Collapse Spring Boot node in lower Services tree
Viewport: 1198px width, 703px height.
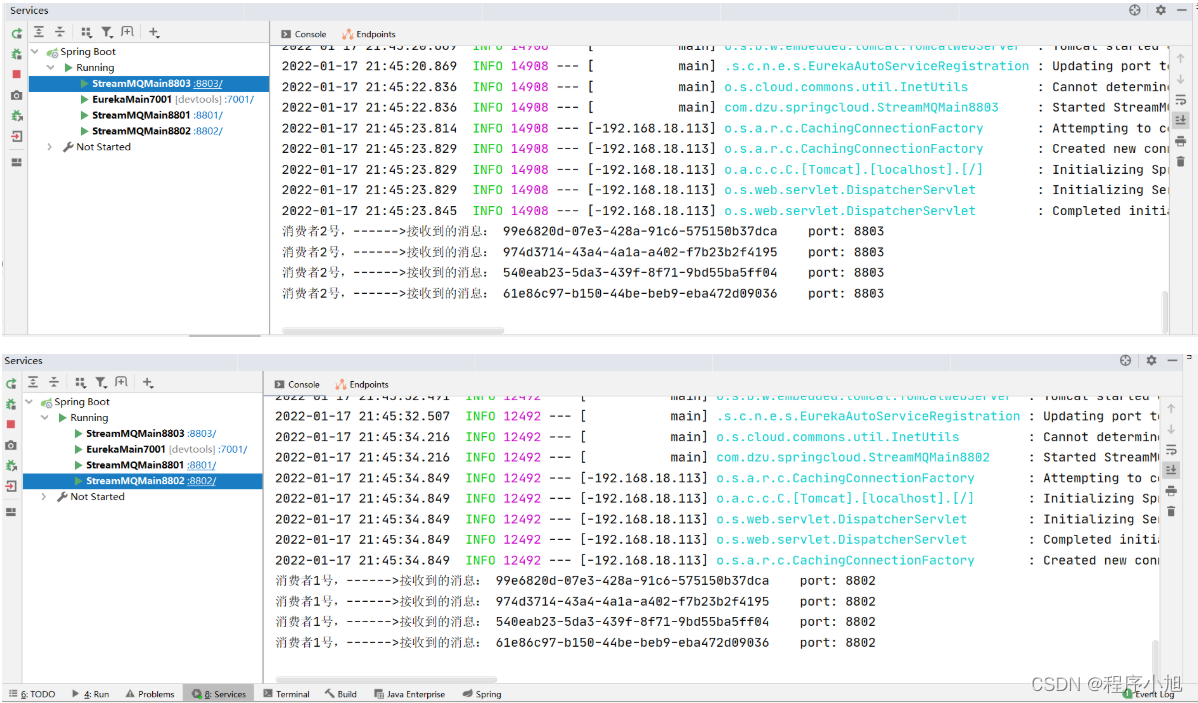[x=29, y=402]
